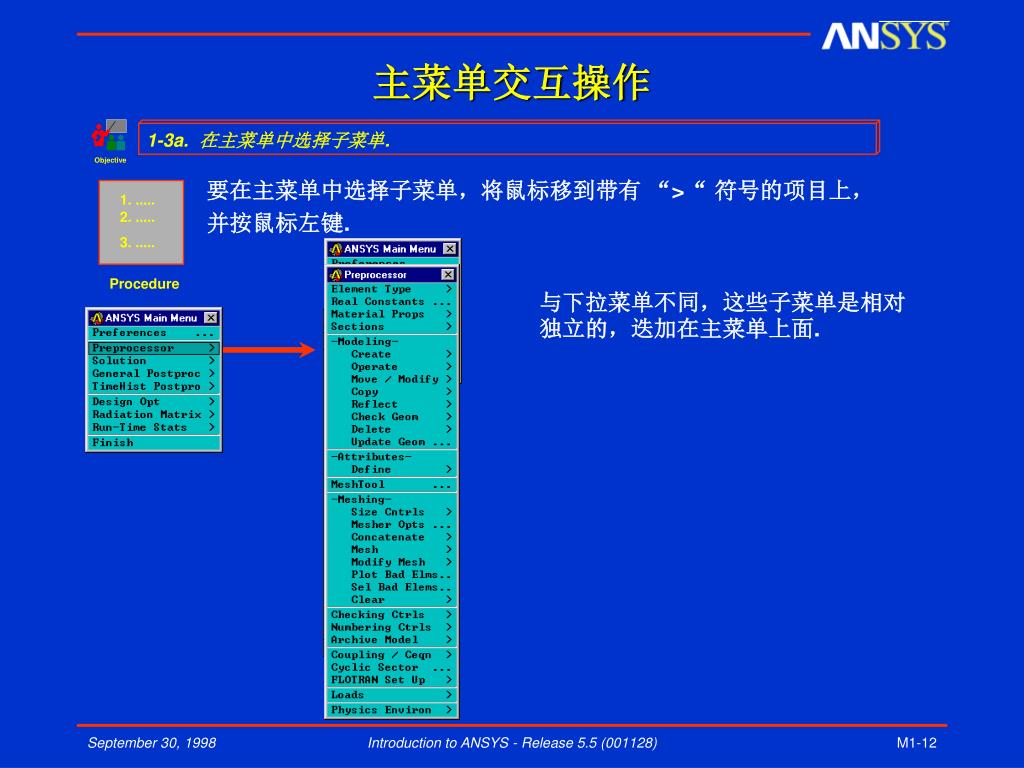Click the Procedure label
The width and height of the screenshot is (1024, 768).
click(144, 284)
